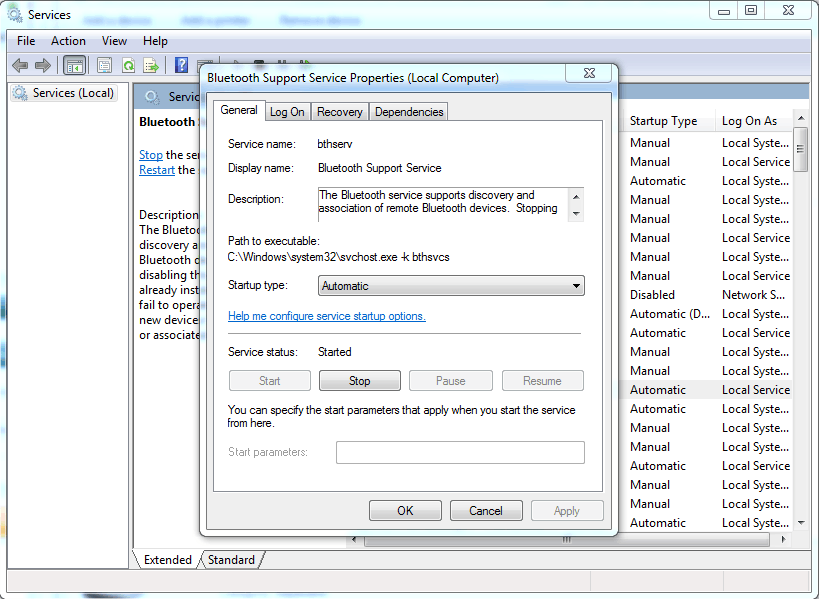The height and width of the screenshot is (599, 819).
Task: Click the Pause button
Action: coord(450,381)
